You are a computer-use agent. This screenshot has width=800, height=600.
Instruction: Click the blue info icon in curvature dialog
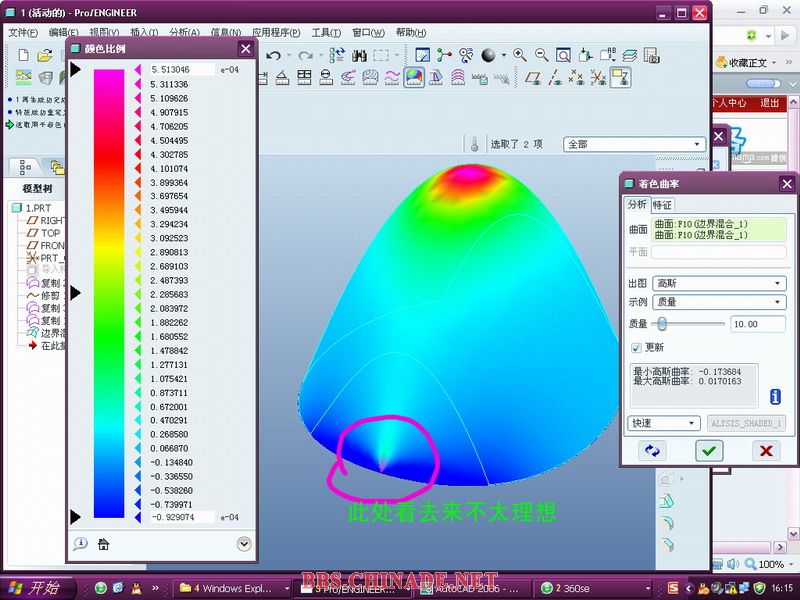[775, 396]
